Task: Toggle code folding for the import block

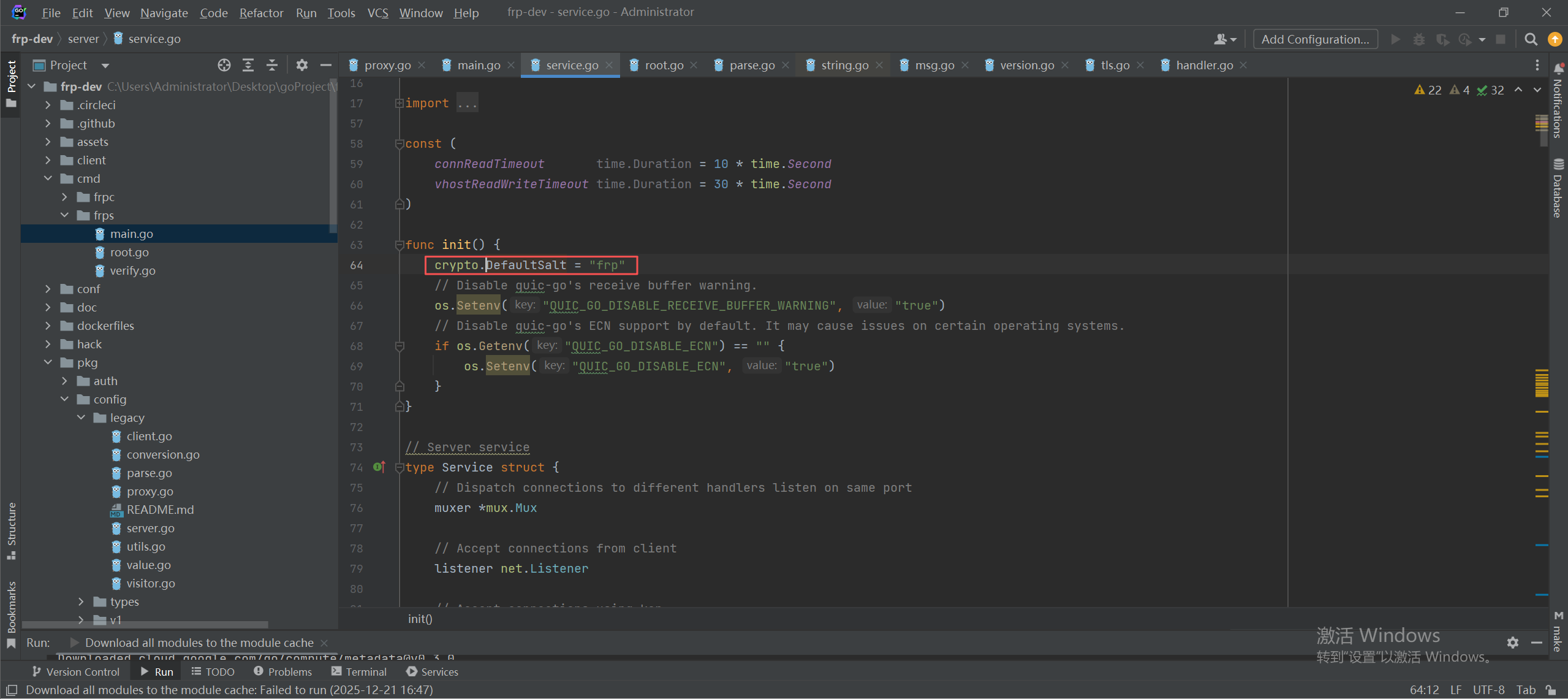Action: 399,103
